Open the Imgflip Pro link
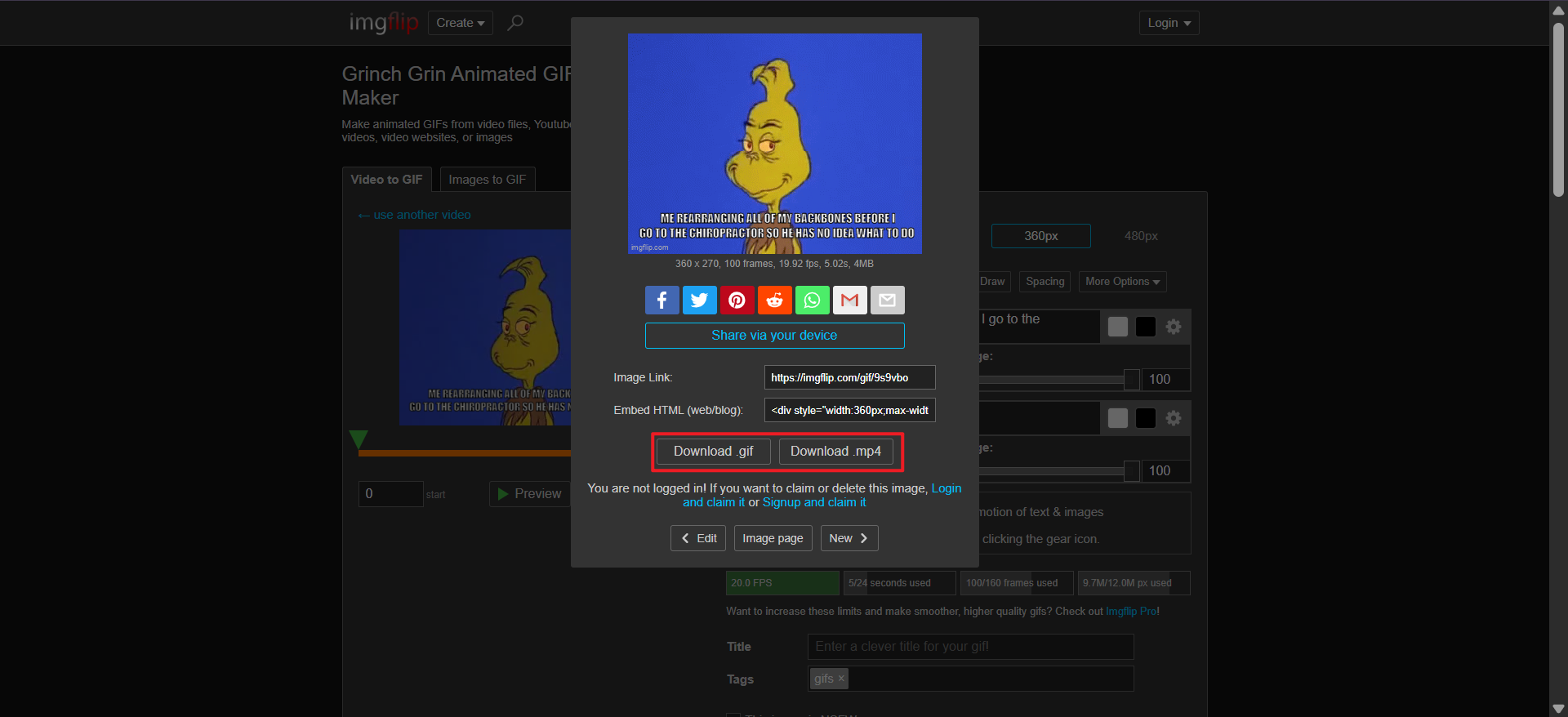This screenshot has height=717, width=1568. tap(1131, 612)
